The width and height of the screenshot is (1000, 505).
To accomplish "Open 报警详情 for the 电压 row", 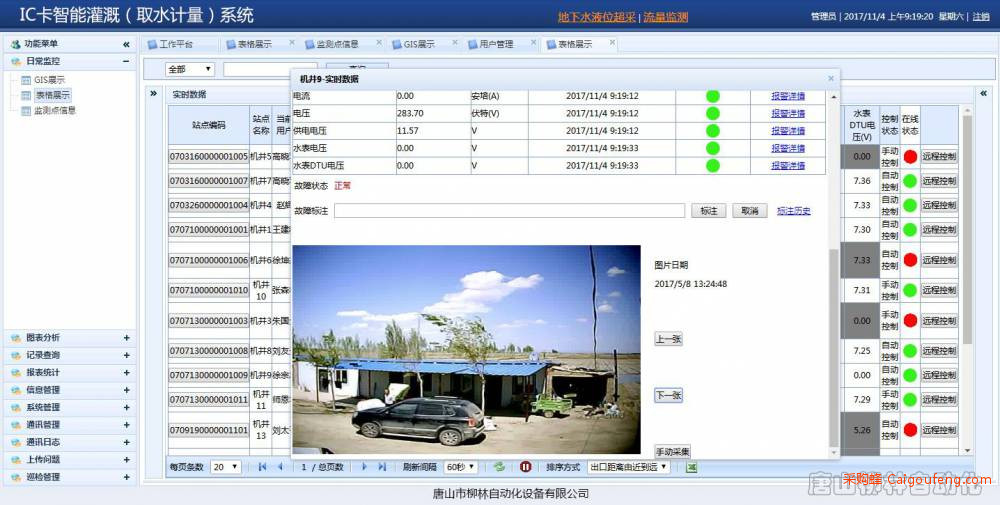I will (x=788, y=113).
